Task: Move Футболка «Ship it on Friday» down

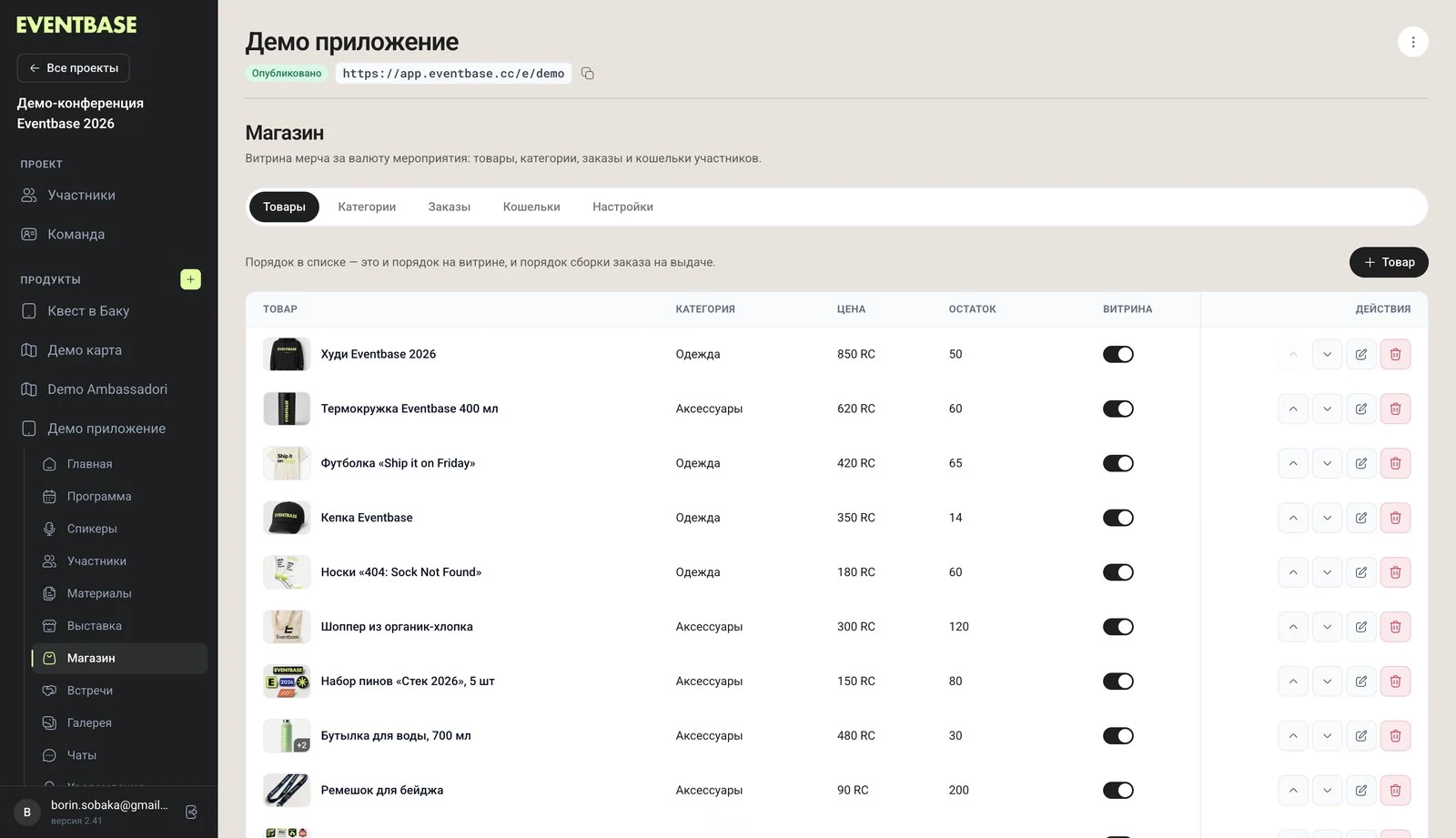Action: 1327,463
